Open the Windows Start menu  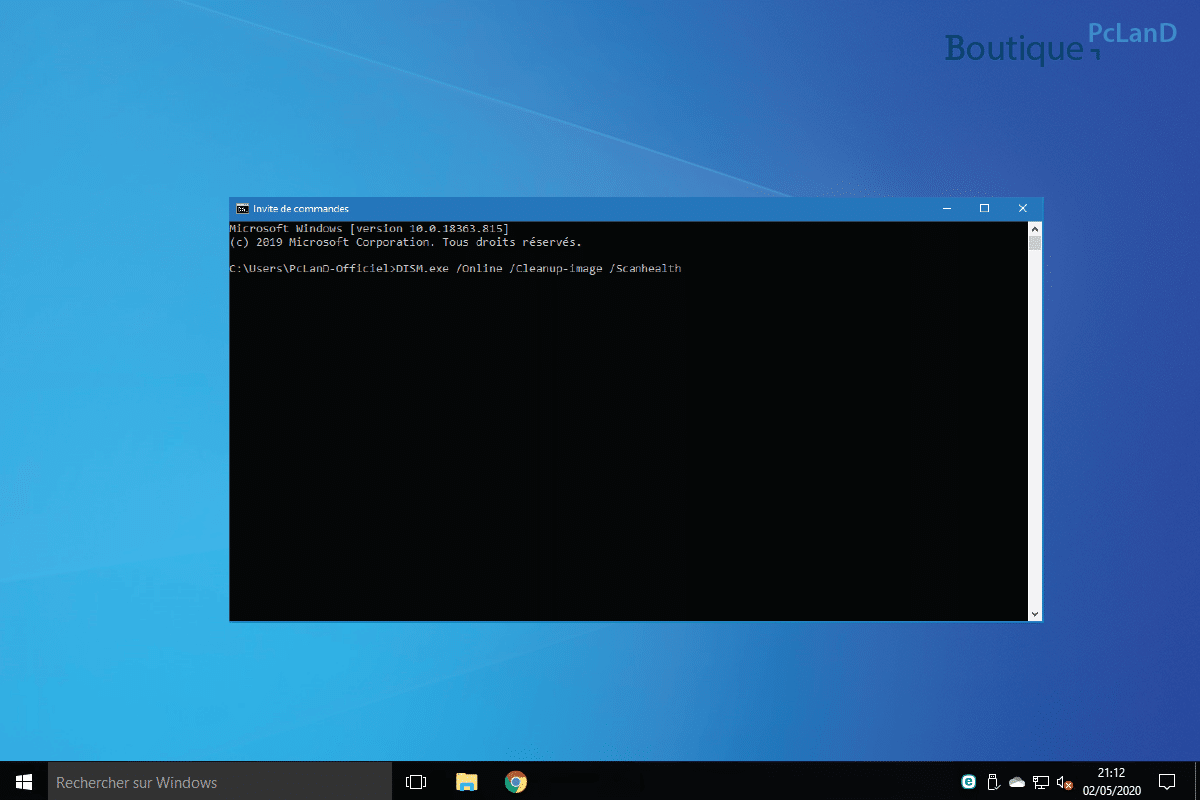(24, 781)
